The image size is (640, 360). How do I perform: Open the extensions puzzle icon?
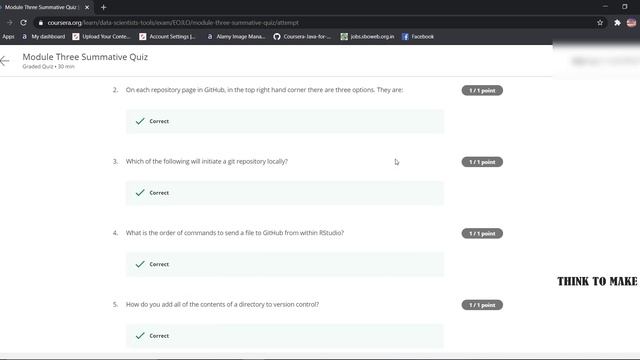617,23
